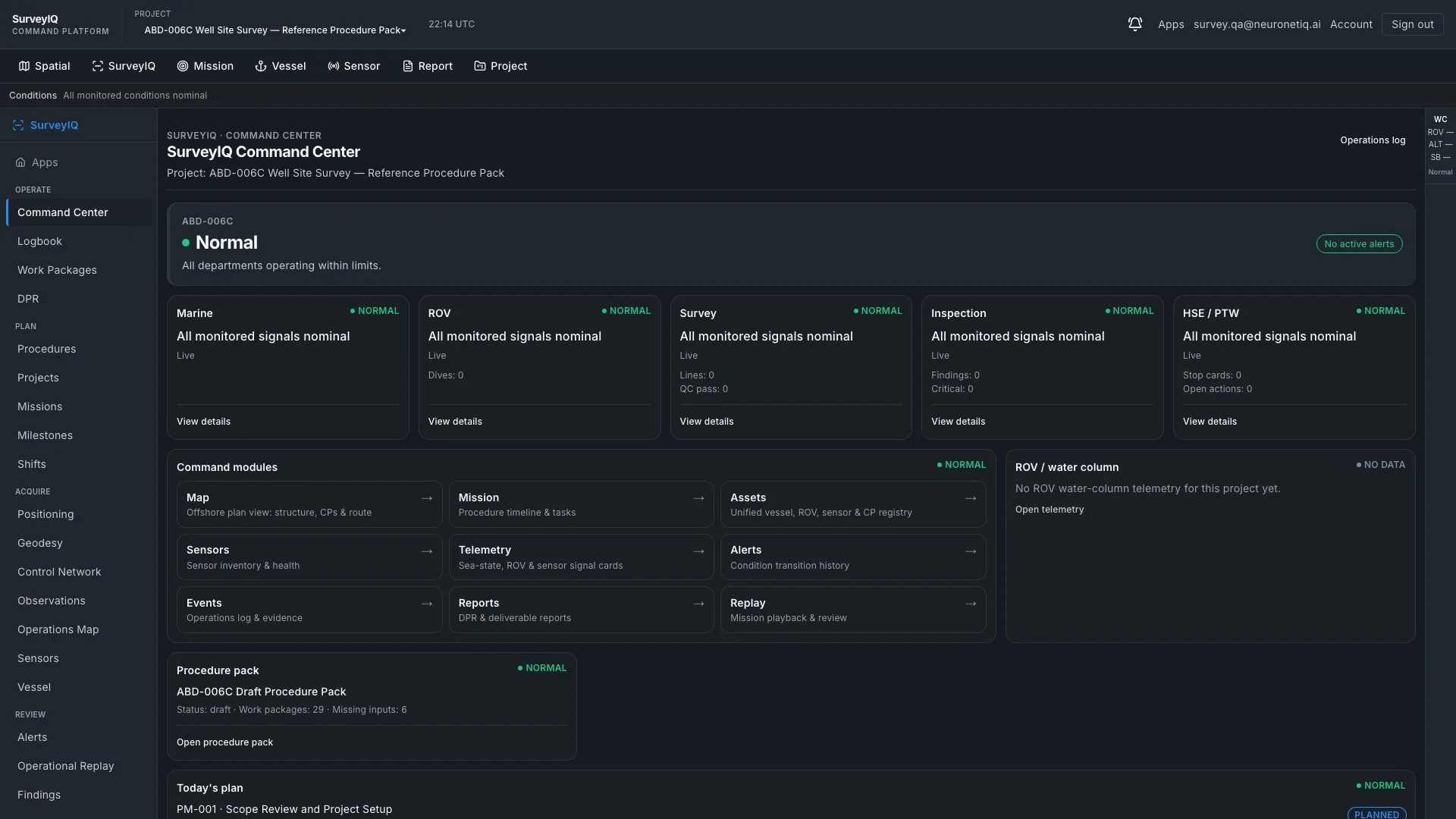Open Missions in the sidebar
Viewport: 1456px width, 819px height.
[79, 406]
